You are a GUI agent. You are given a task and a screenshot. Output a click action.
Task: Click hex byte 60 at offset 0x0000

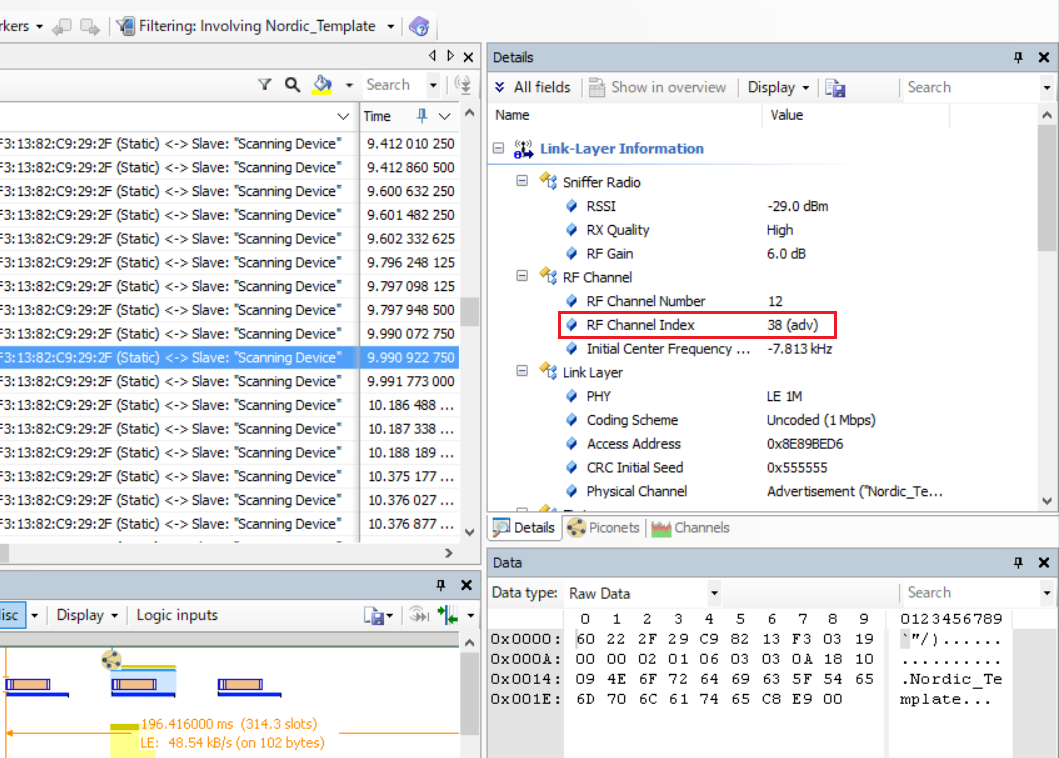(585, 638)
